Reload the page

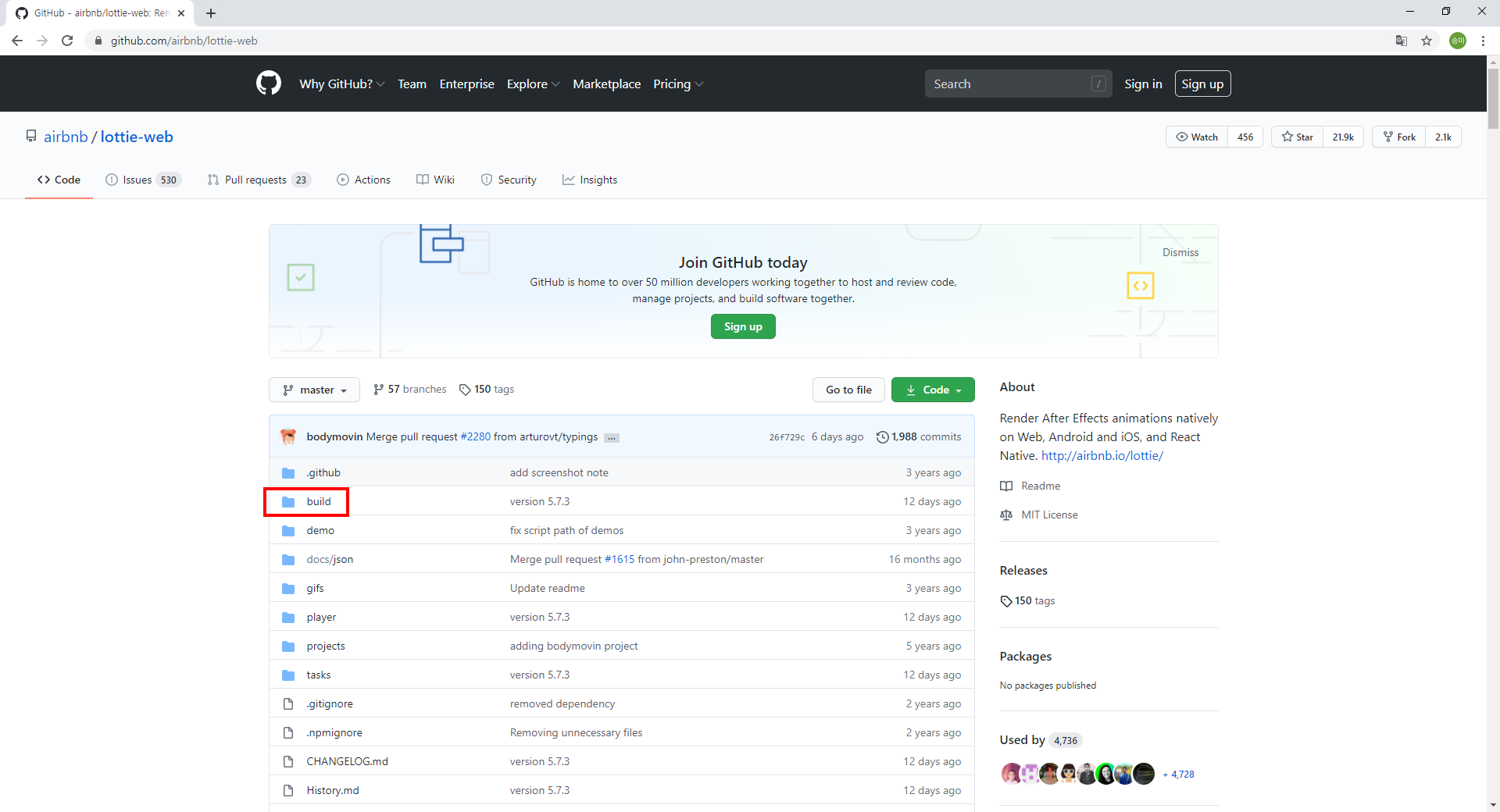(67, 41)
